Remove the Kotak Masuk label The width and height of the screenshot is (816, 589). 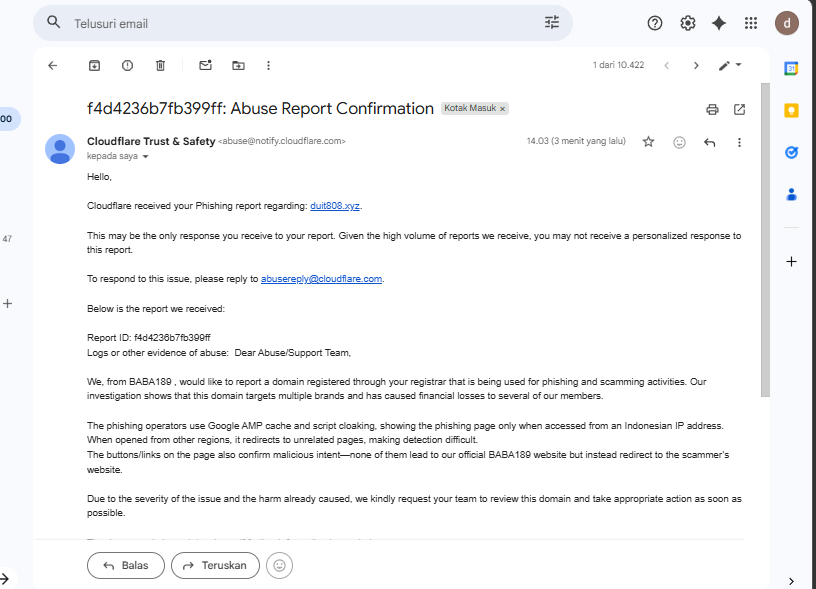coord(503,109)
